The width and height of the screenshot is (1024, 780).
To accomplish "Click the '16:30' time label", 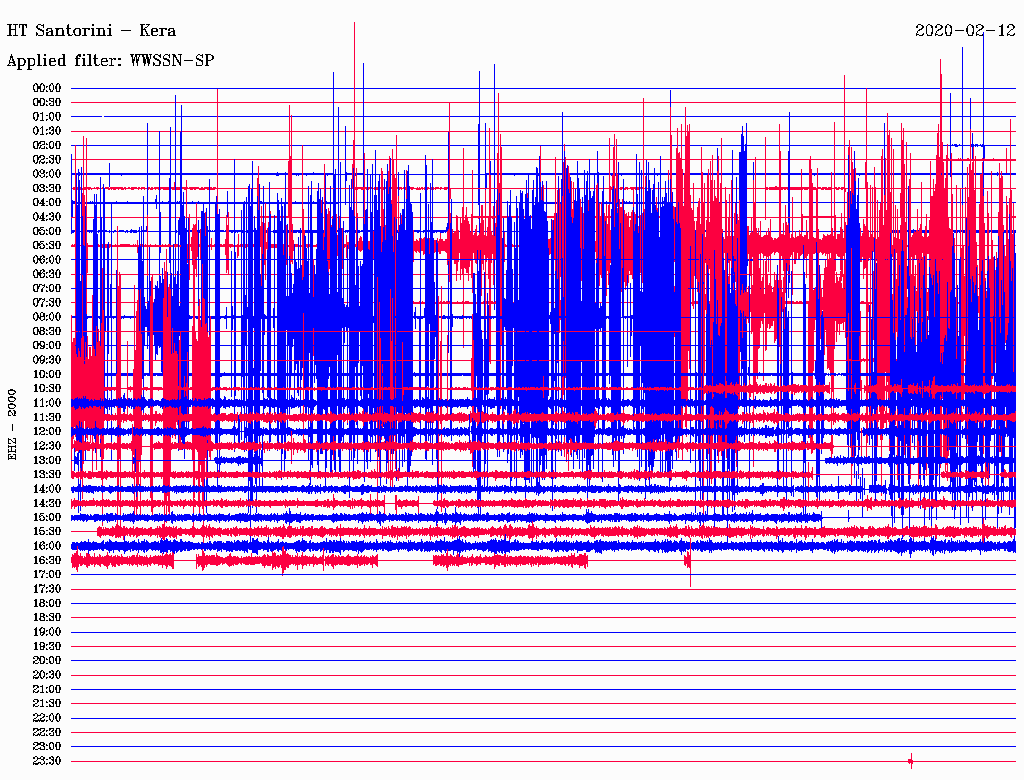I will [x=47, y=561].
